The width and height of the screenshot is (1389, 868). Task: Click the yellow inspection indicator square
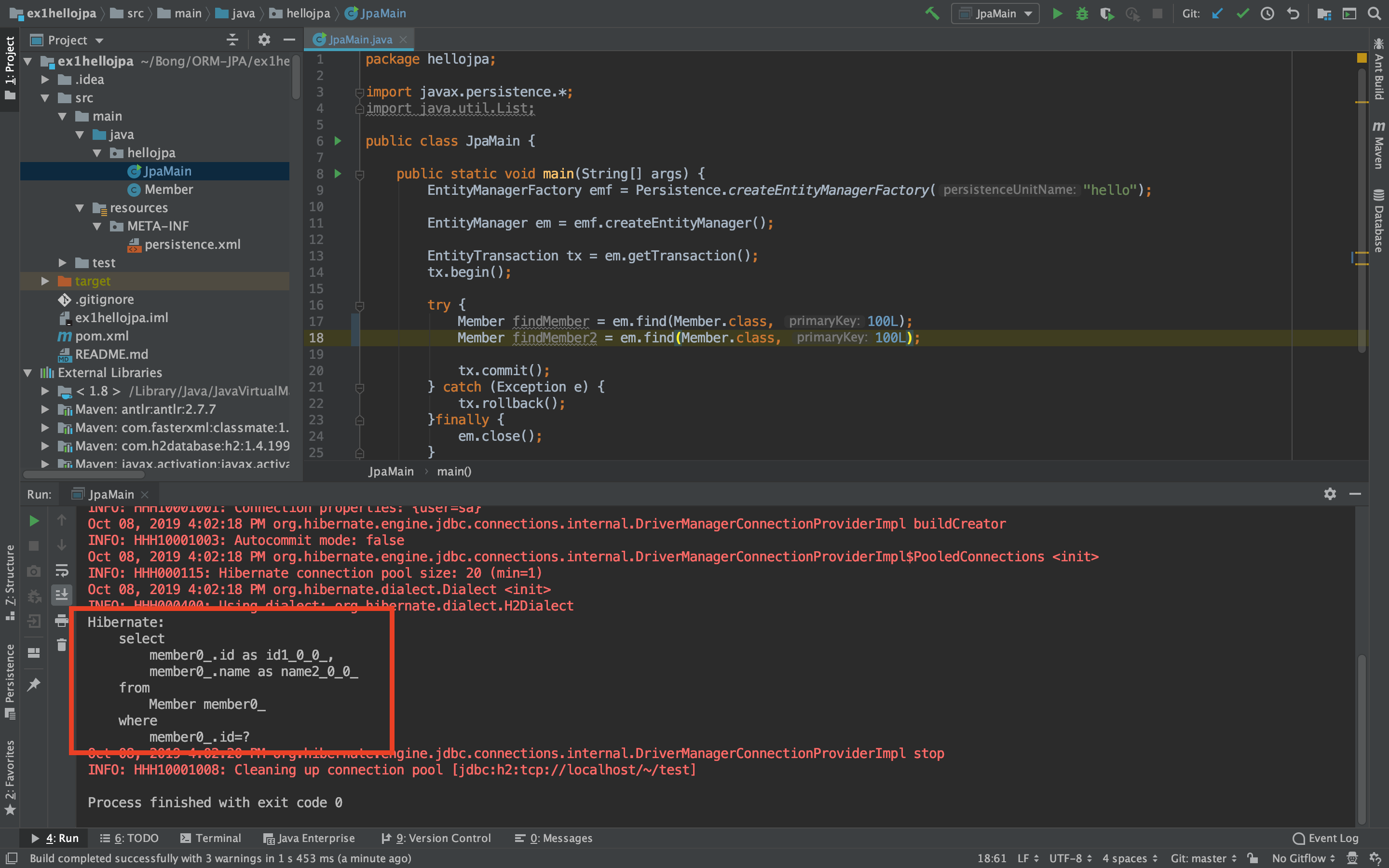tap(1362, 58)
